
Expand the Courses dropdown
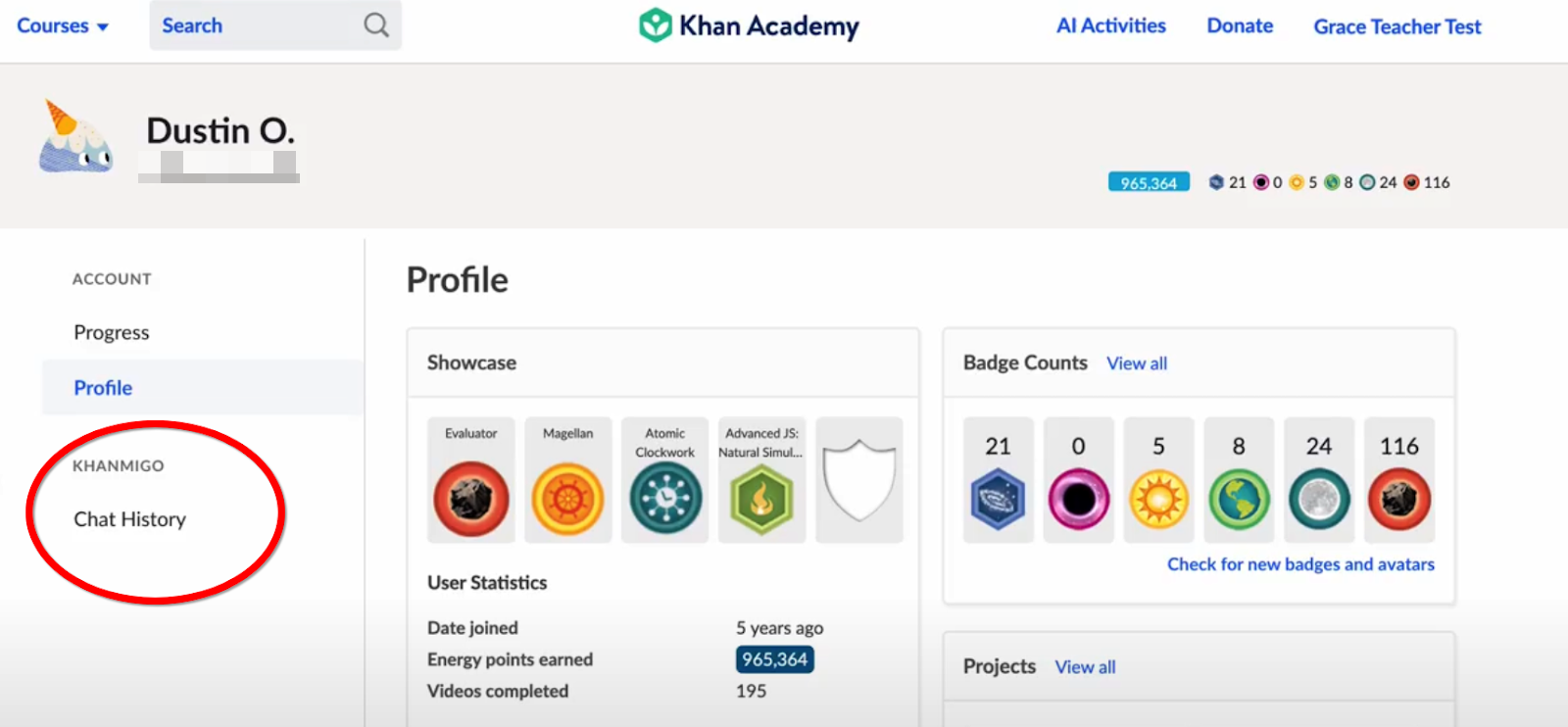point(62,26)
